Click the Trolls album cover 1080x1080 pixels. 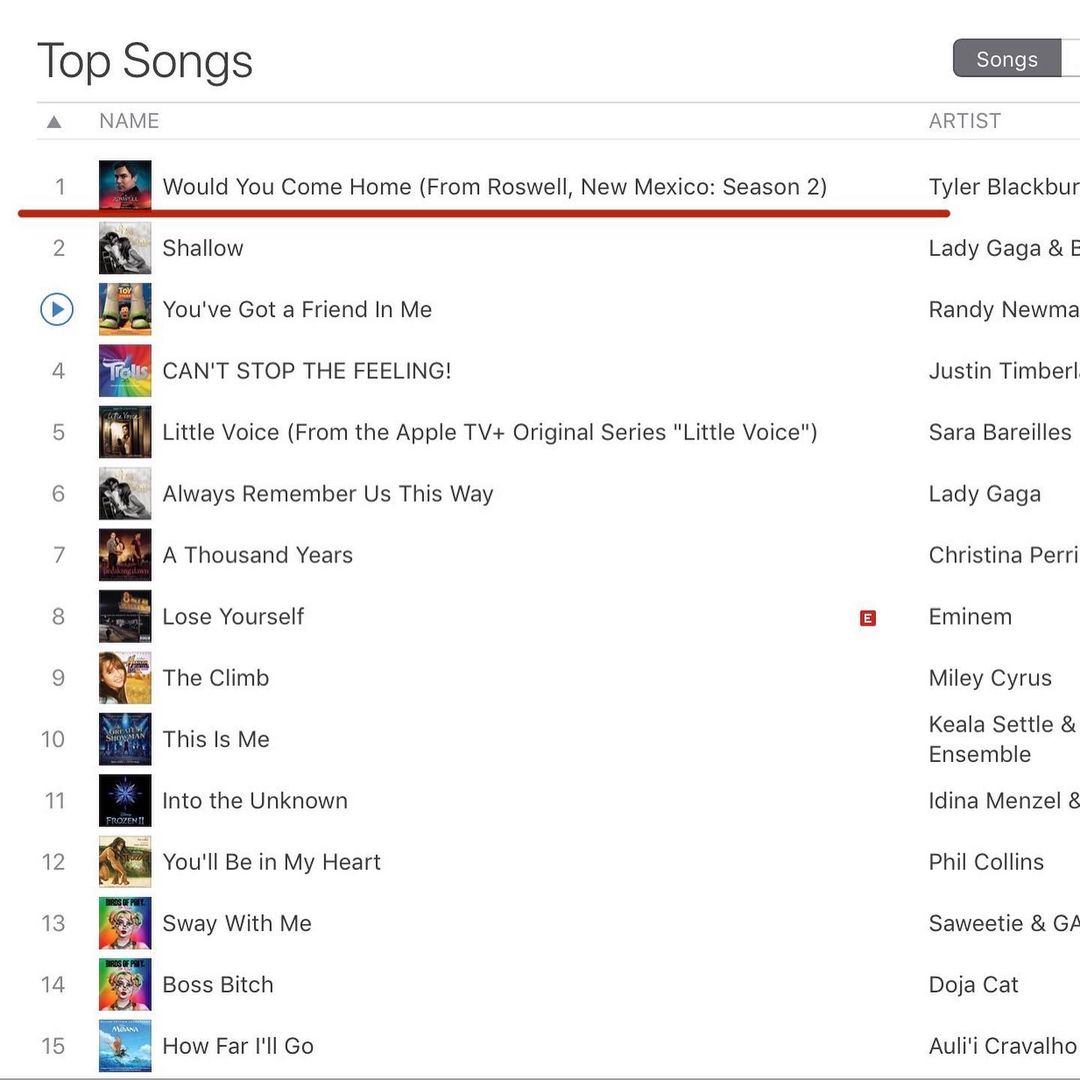(125, 371)
